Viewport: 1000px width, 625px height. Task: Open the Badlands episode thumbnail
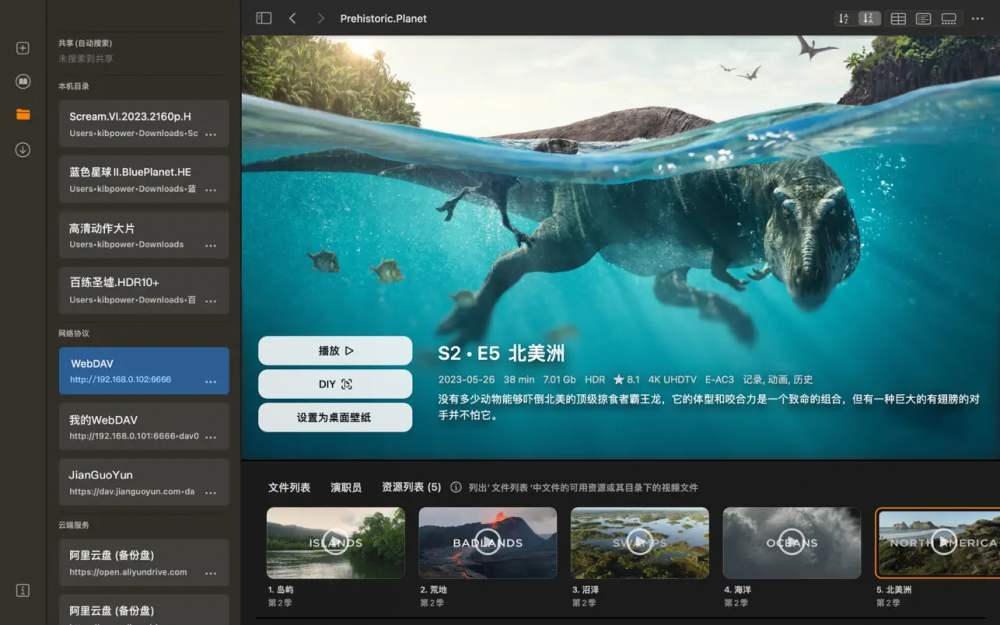(488, 543)
